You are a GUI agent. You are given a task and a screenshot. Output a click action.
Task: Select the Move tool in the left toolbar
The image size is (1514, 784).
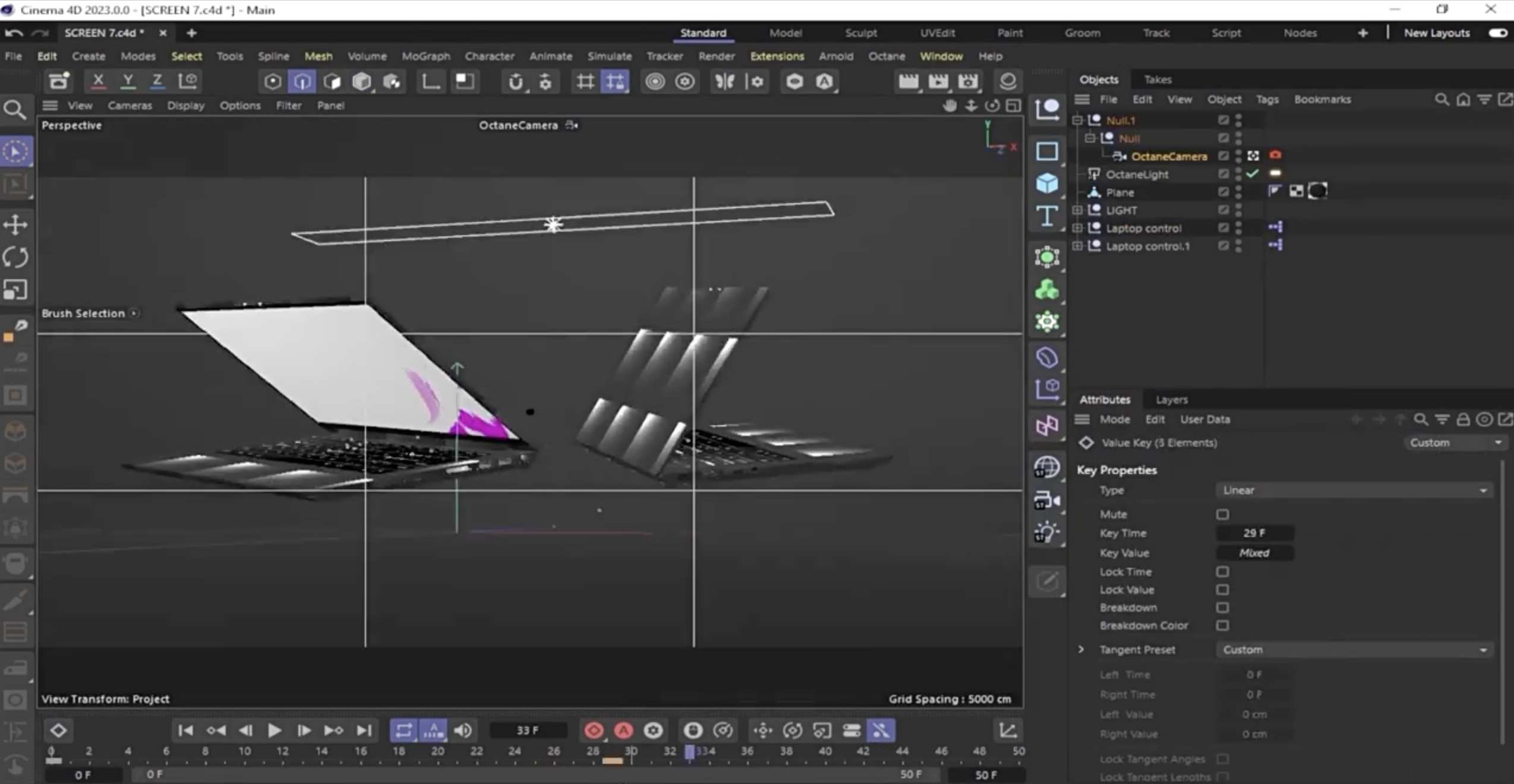coord(16,224)
